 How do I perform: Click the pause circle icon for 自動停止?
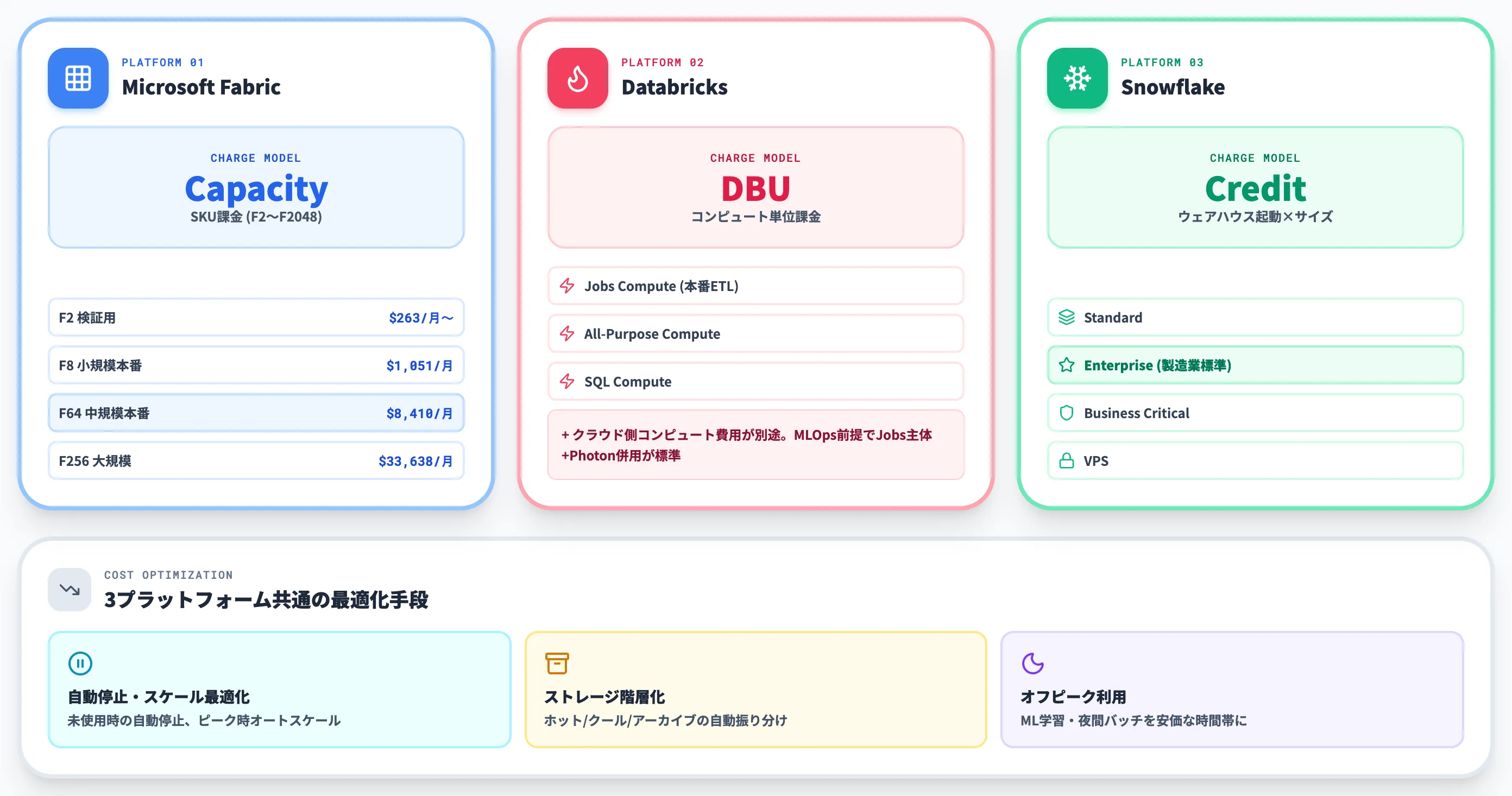(x=80, y=664)
